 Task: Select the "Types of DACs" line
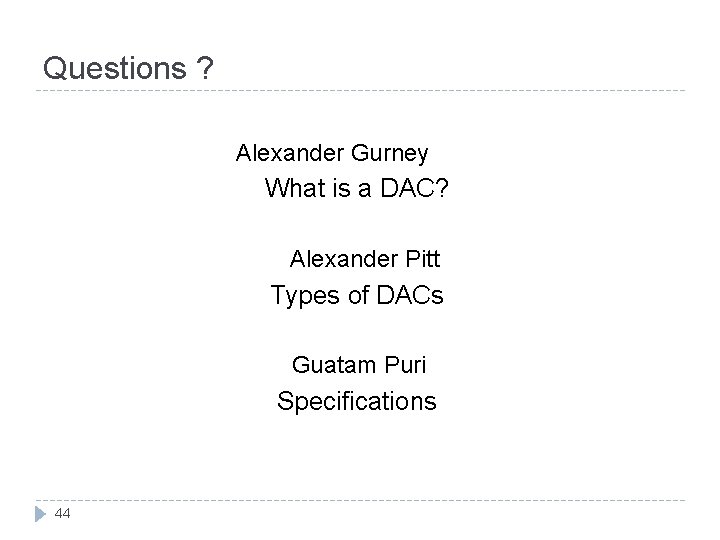(357, 295)
